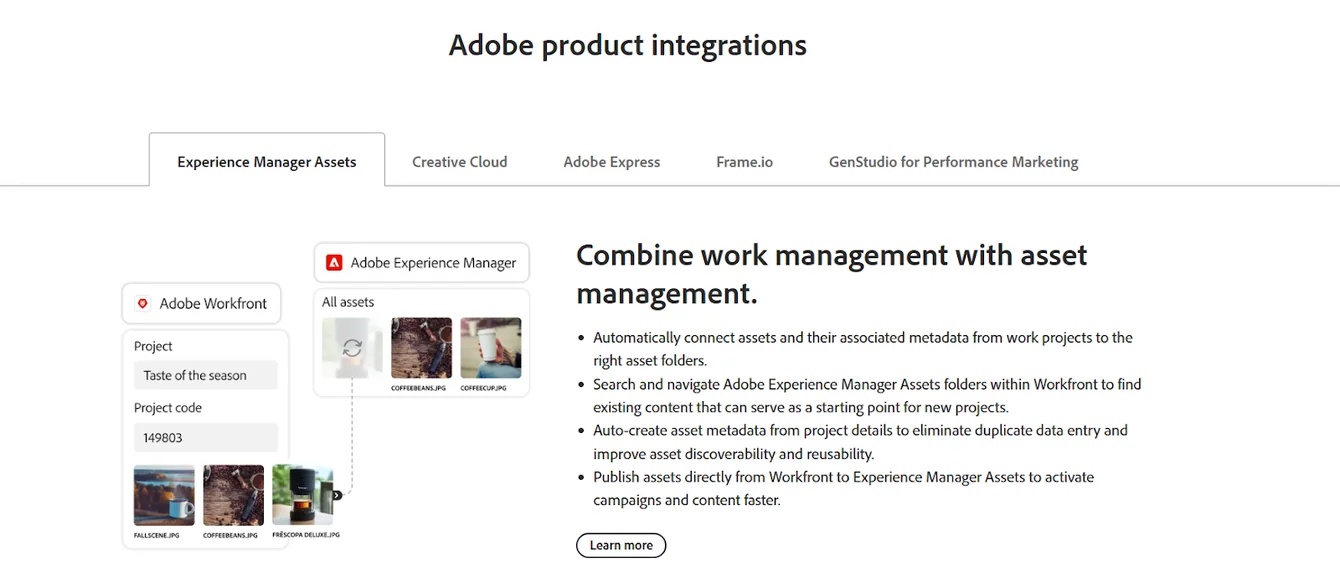Click bullet starting Auto-create asset metadata

point(860,442)
